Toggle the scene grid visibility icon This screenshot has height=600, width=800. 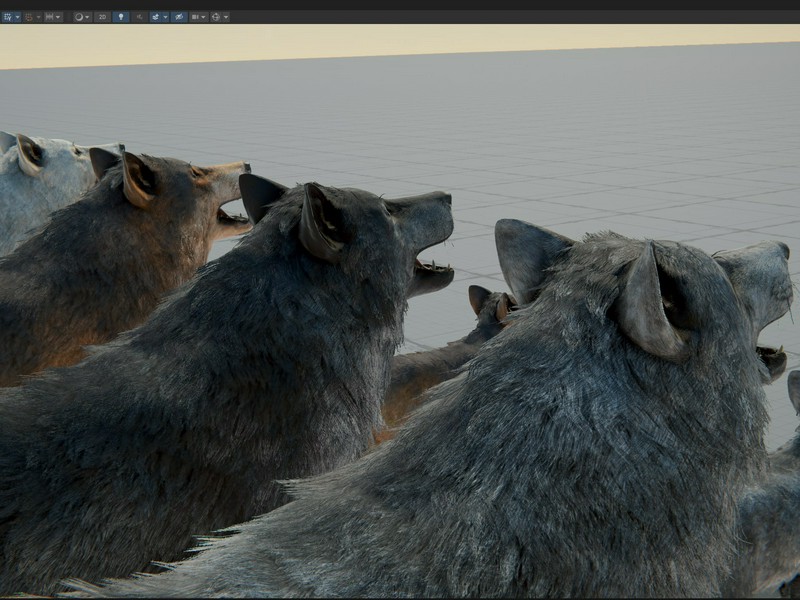(8, 17)
